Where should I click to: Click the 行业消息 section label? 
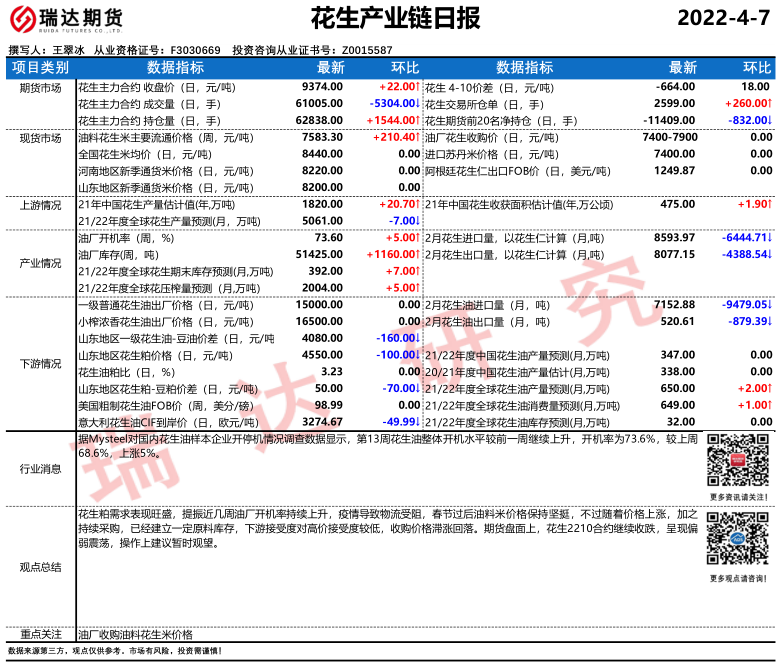pos(40,468)
